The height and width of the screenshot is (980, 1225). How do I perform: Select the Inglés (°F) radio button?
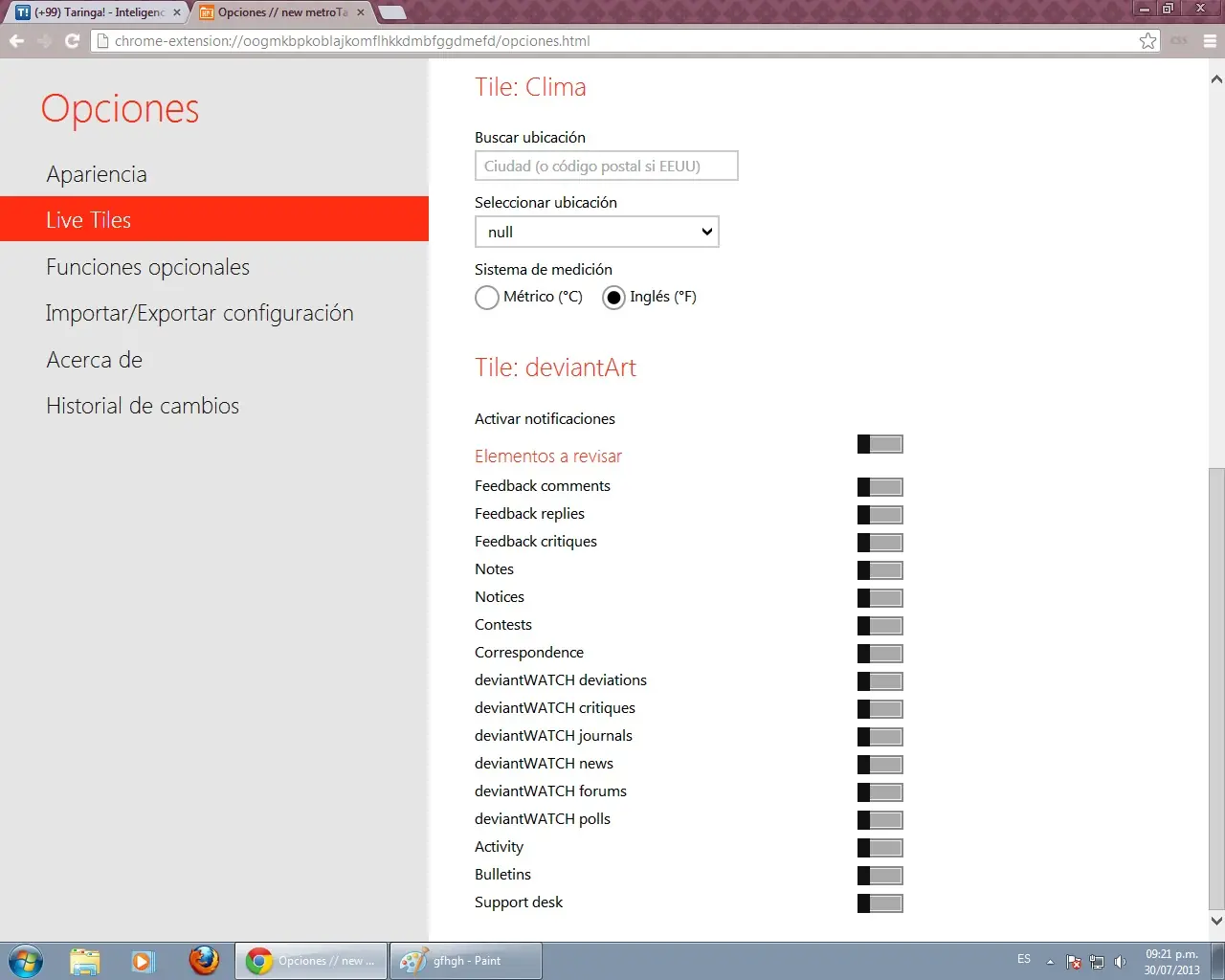click(x=613, y=298)
